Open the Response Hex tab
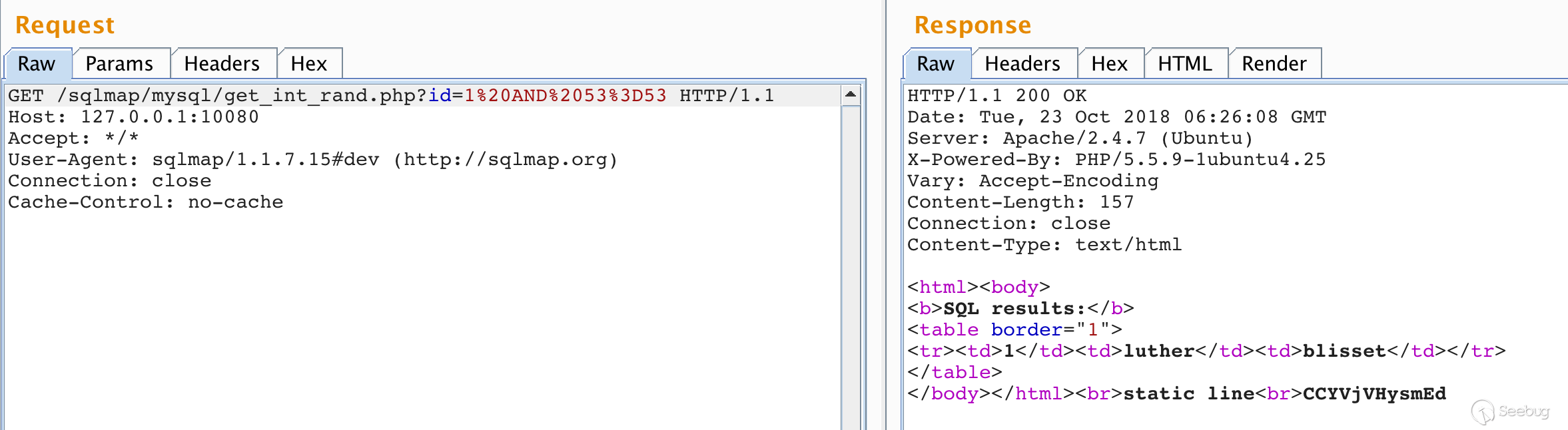The width and height of the screenshot is (1568, 430). pyautogui.click(x=1110, y=64)
